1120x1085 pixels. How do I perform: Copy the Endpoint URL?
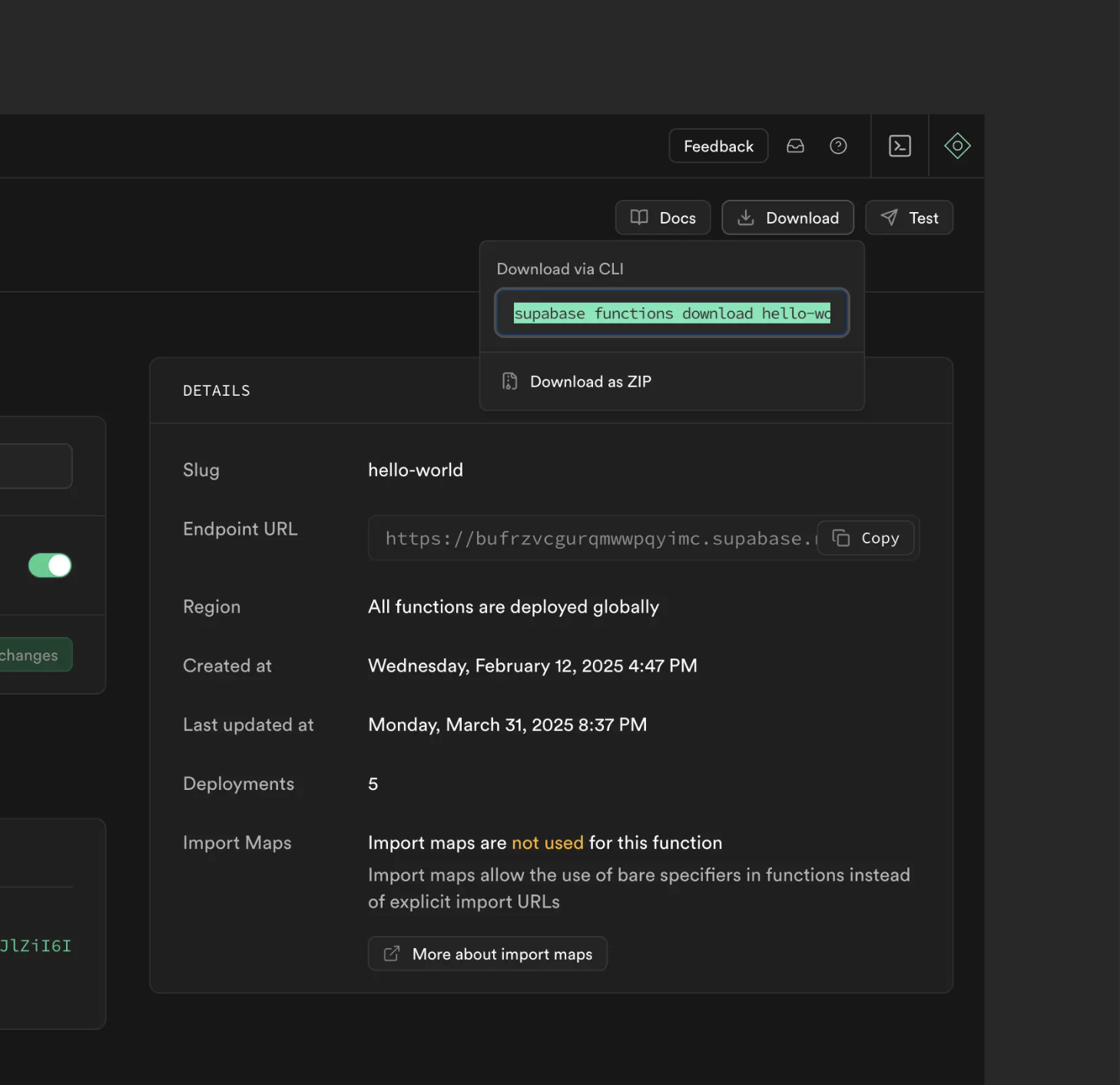[865, 538]
